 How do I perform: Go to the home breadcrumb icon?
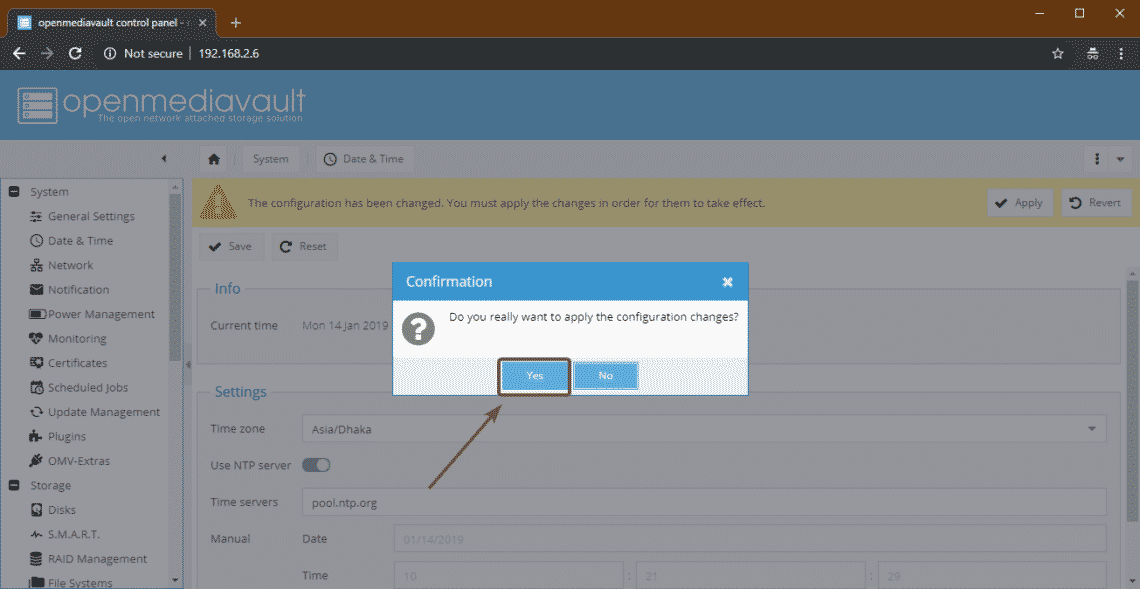pyautogui.click(x=214, y=159)
